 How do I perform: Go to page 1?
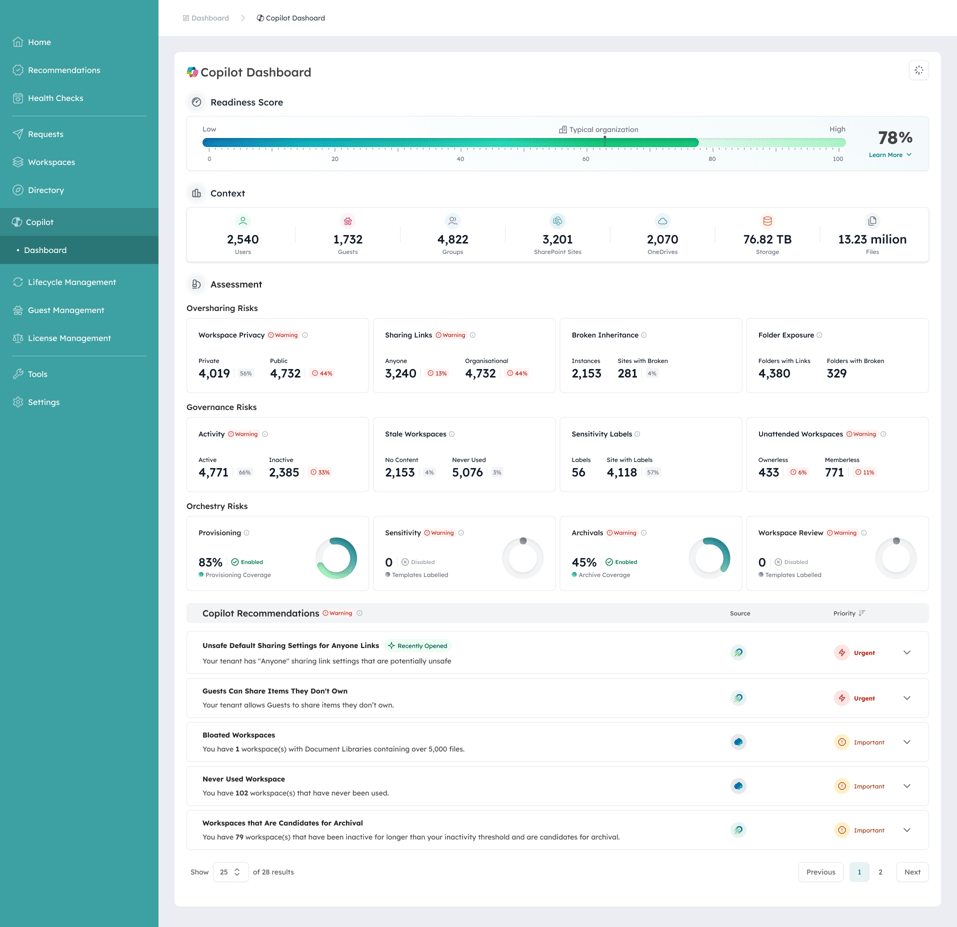click(x=859, y=872)
